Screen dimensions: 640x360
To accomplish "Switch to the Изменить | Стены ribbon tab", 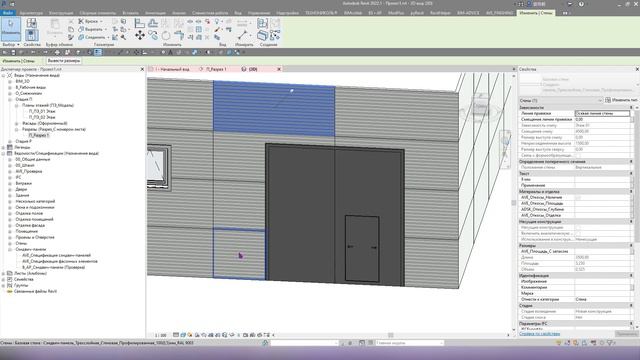I will click(536, 13).
